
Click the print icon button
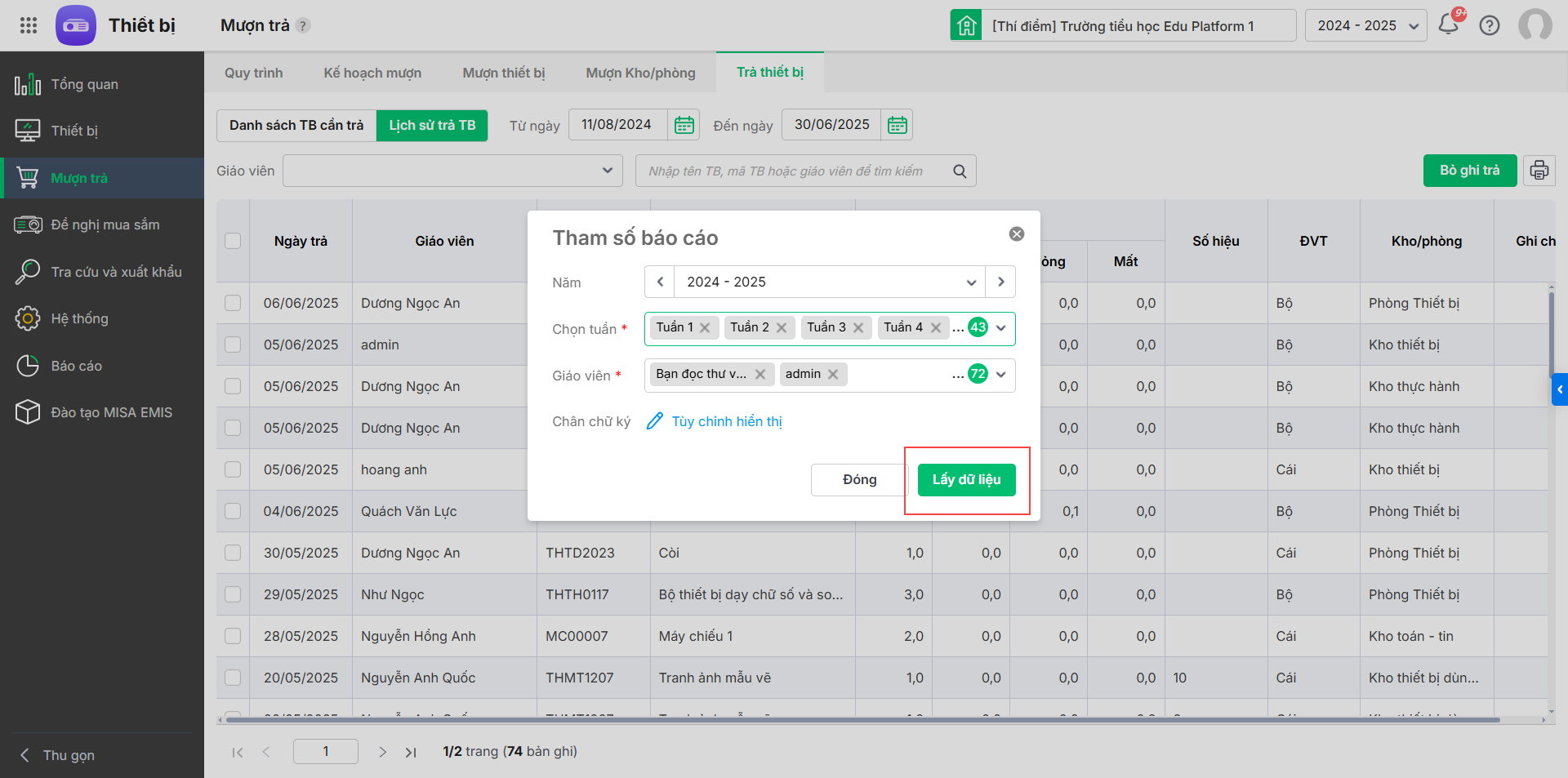(x=1539, y=171)
